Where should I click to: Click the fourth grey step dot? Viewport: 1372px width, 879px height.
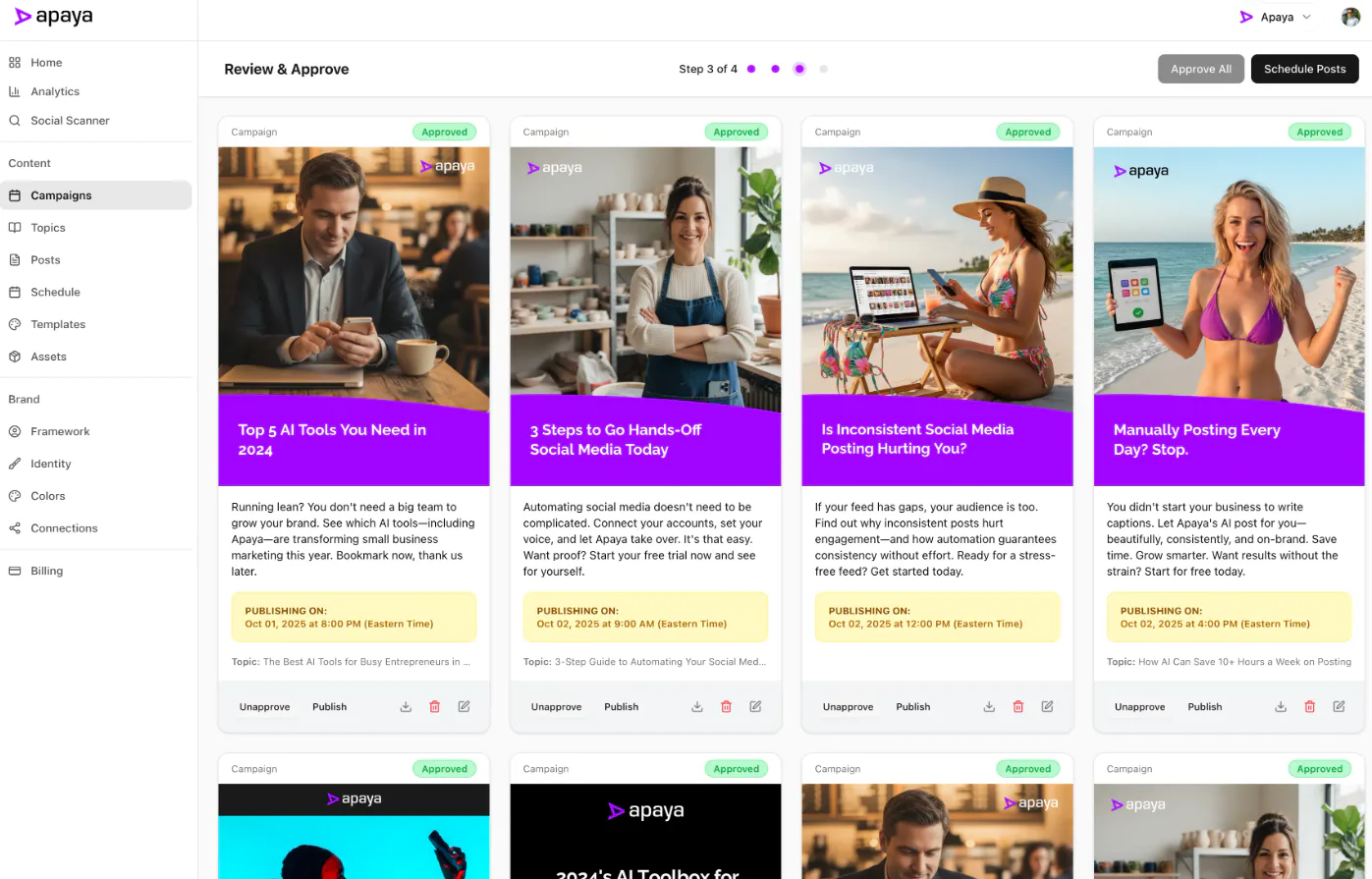click(824, 69)
